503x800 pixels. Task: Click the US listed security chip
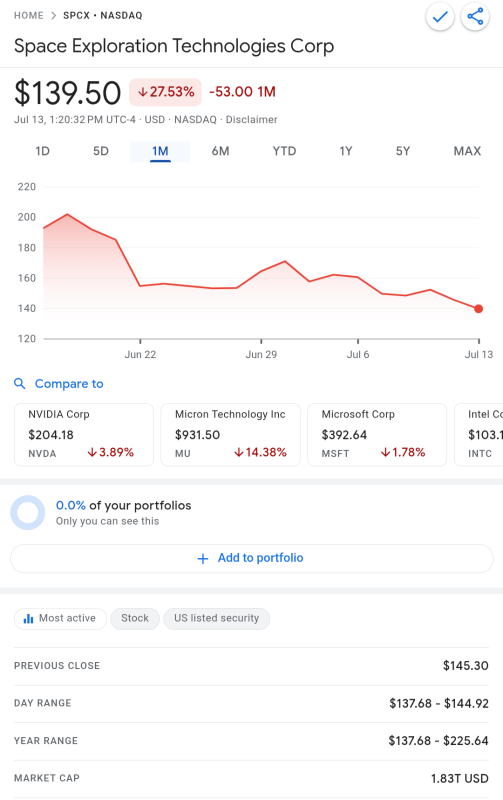pyautogui.click(x=216, y=618)
